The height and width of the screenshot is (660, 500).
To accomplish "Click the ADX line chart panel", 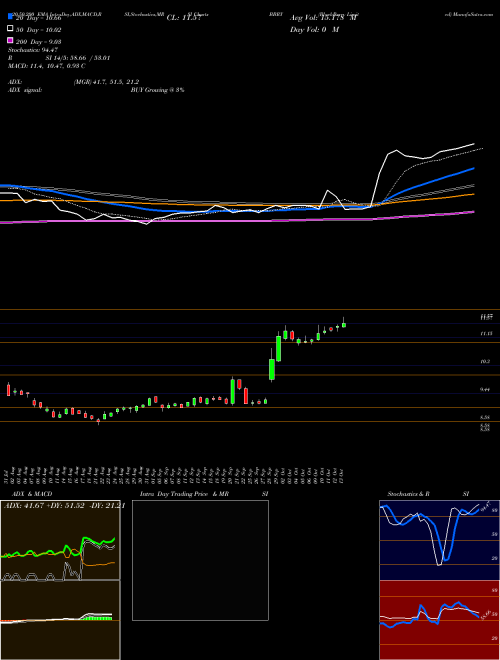I will tap(60, 540).
